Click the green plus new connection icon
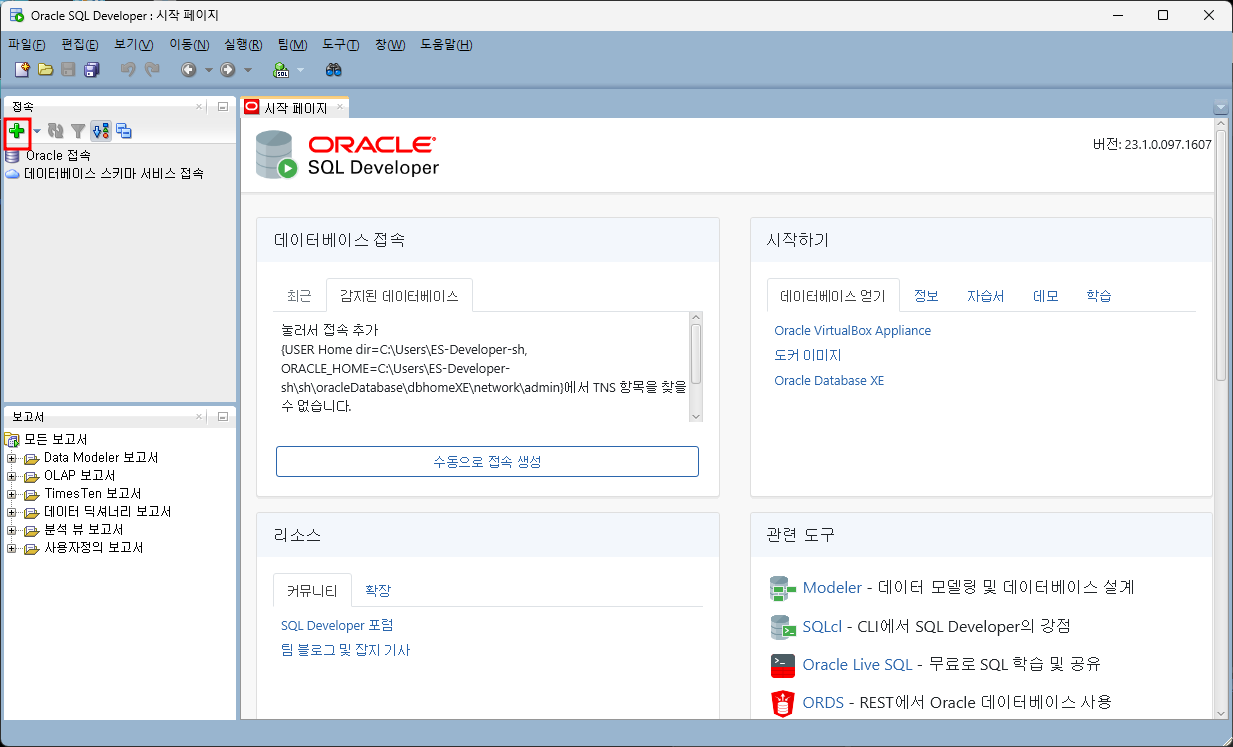The image size is (1233, 747). tap(16, 130)
